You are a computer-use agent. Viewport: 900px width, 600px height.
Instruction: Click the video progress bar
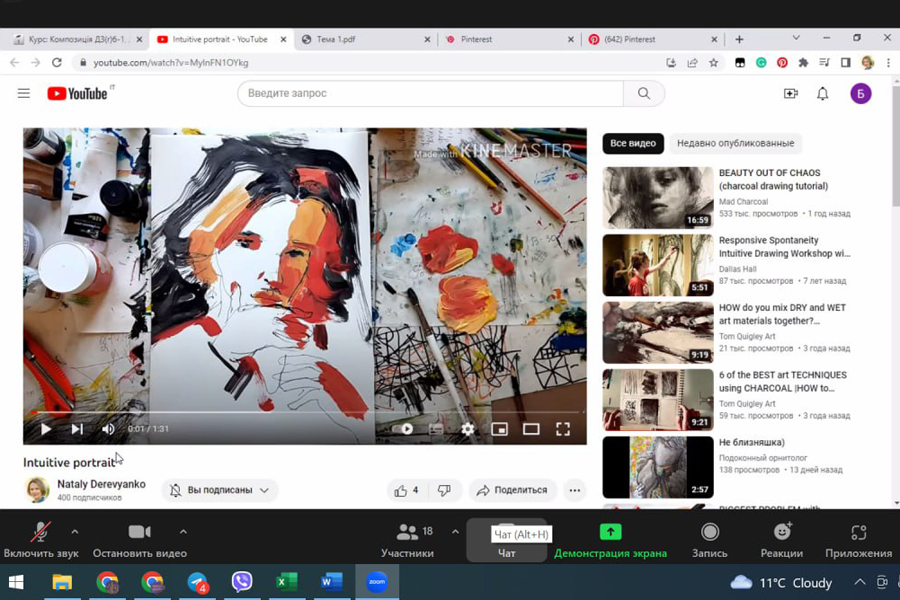click(300, 412)
